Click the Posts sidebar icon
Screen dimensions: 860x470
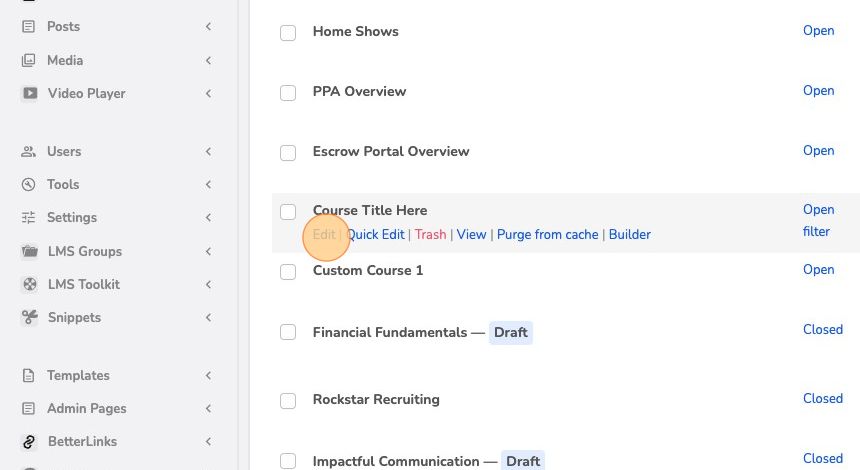pyautogui.click(x=28, y=26)
